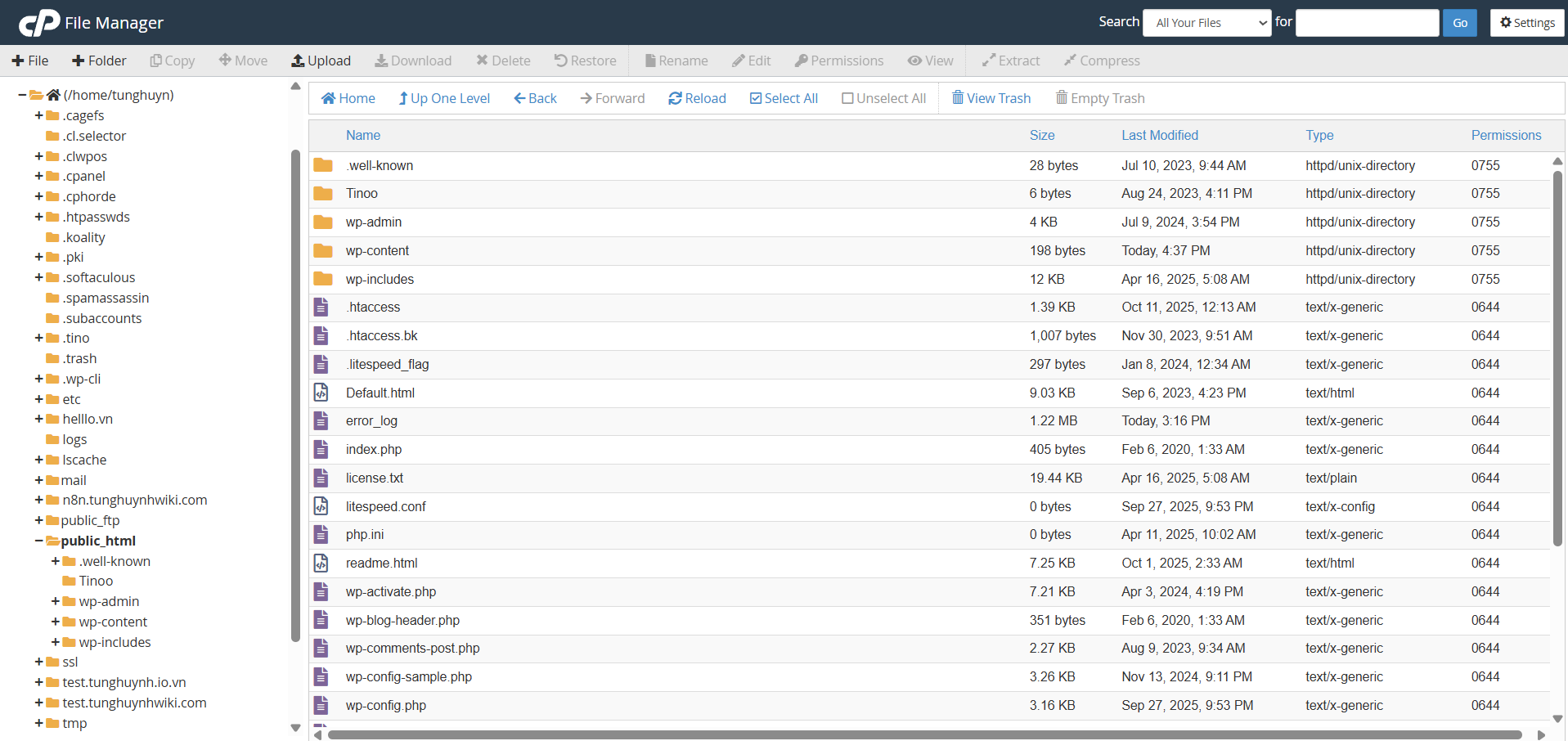This screenshot has height=741, width=1568.
Task: Click the Back navigation arrow
Action: pos(519,98)
